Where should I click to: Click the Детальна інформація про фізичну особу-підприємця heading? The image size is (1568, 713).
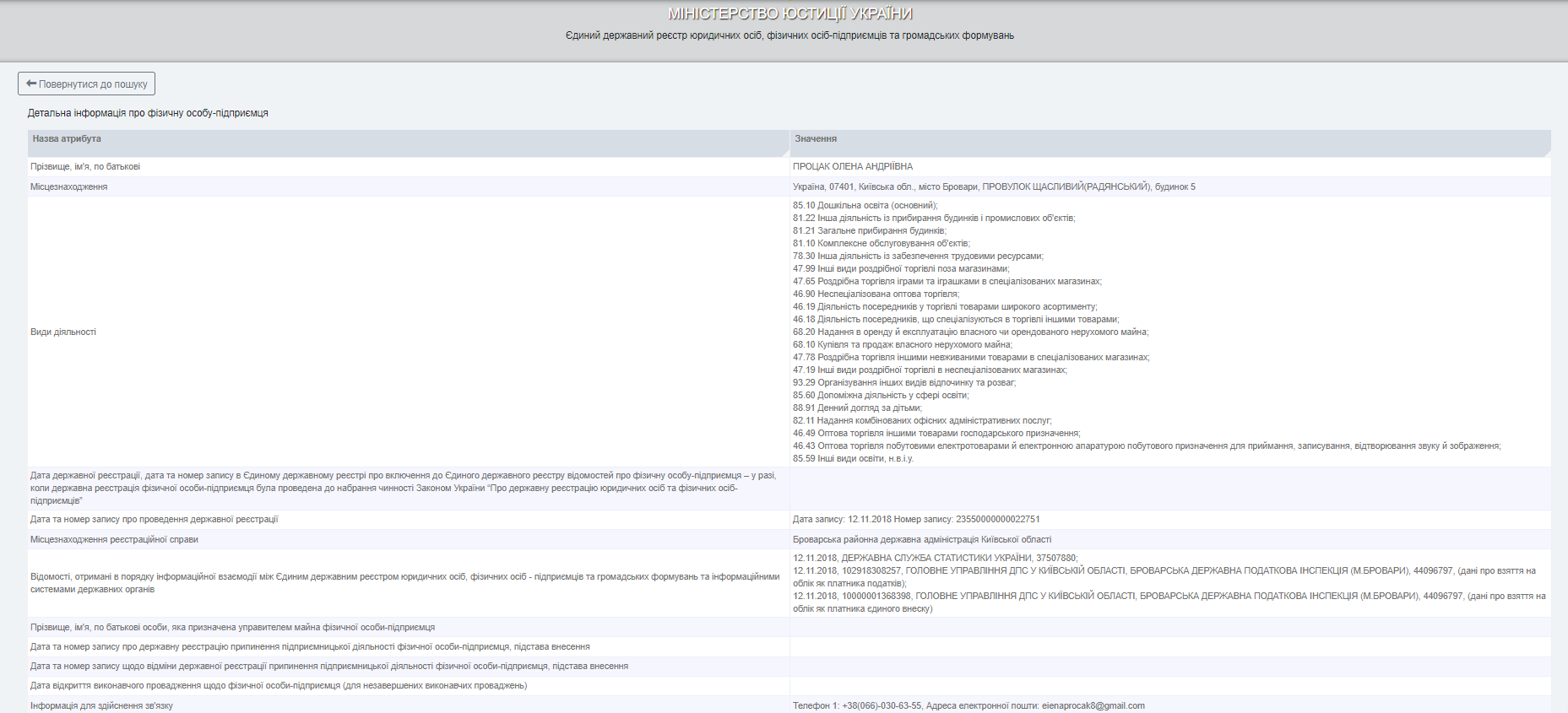148,113
